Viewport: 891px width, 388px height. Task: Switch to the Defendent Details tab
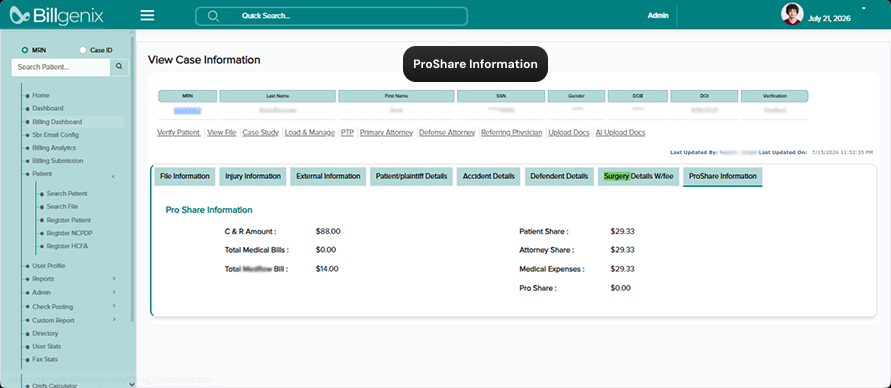point(559,176)
